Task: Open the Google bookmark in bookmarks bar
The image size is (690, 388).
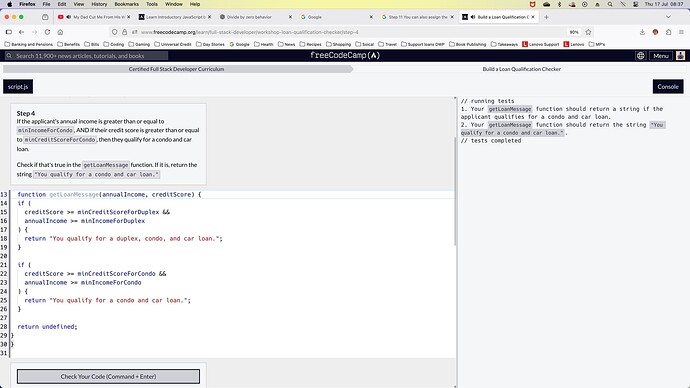Action: [239, 44]
